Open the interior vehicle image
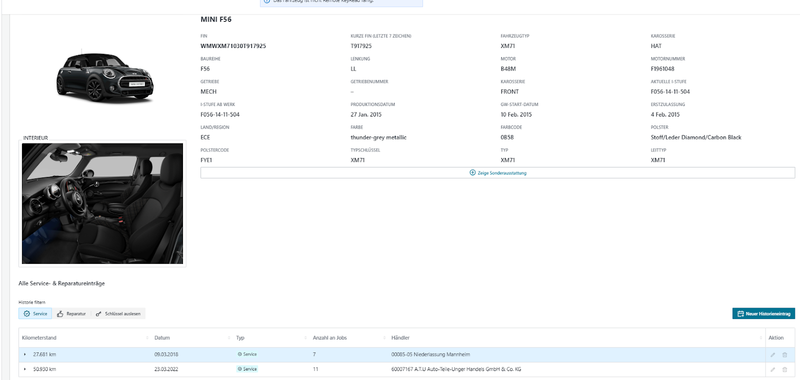The height and width of the screenshot is (380, 800). click(x=102, y=204)
